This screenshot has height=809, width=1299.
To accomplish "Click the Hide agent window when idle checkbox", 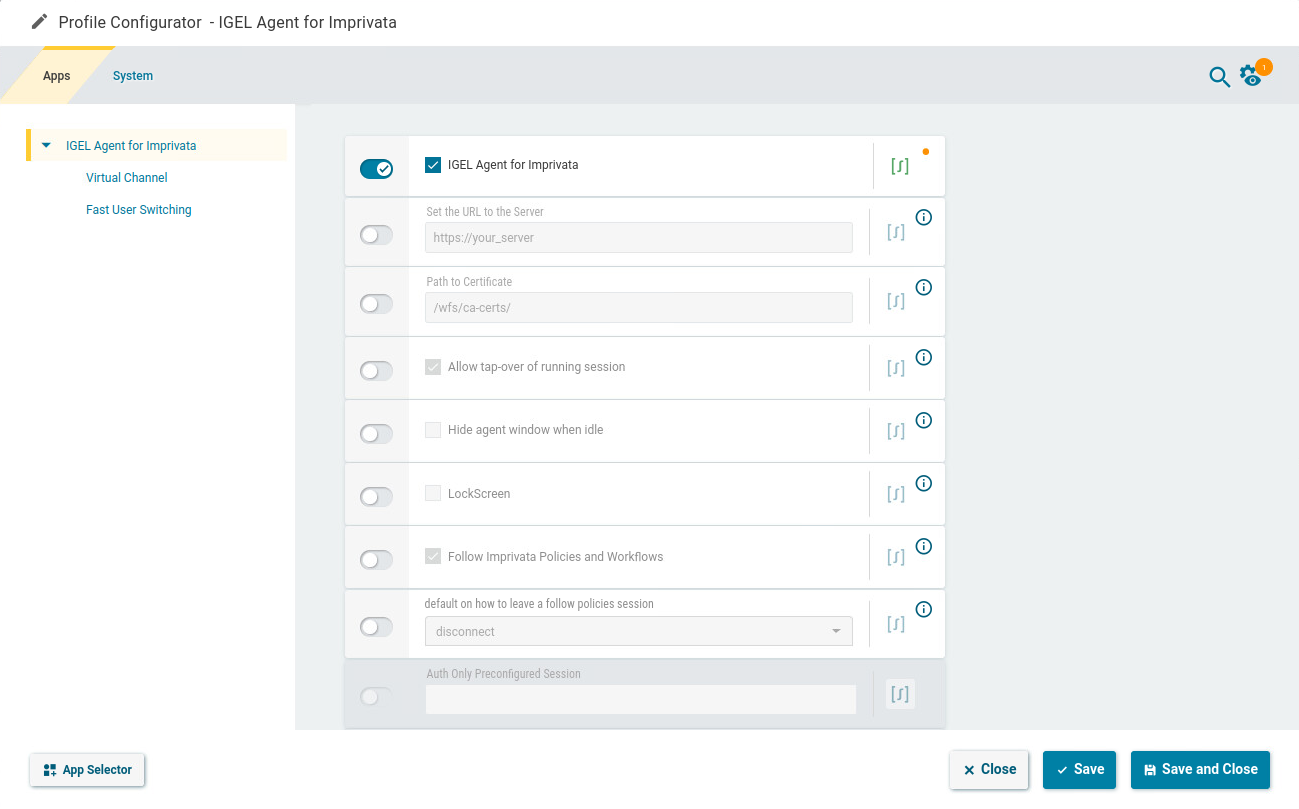I will (433, 430).
